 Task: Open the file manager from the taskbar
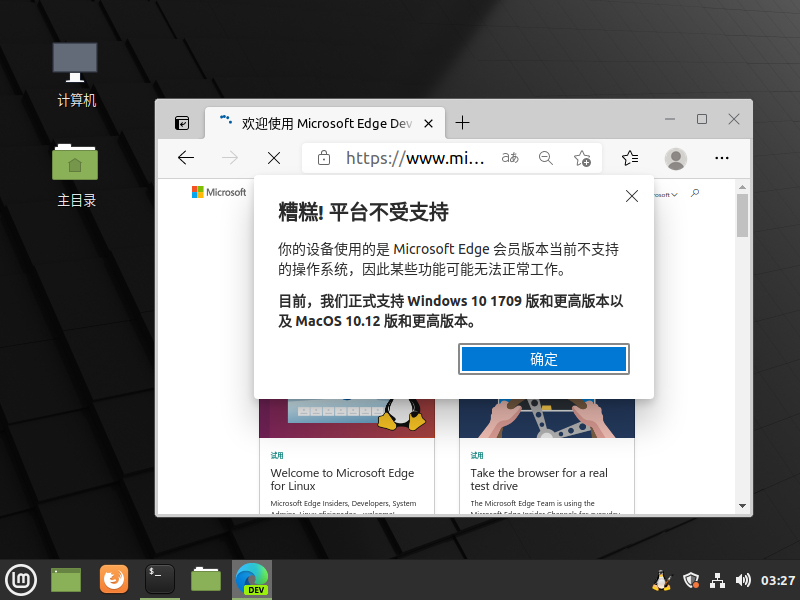tap(206, 579)
